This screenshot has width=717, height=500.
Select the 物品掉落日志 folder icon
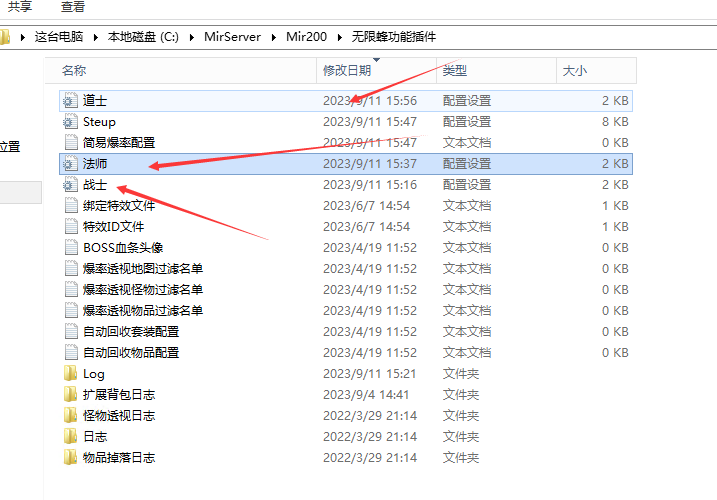pos(69,458)
